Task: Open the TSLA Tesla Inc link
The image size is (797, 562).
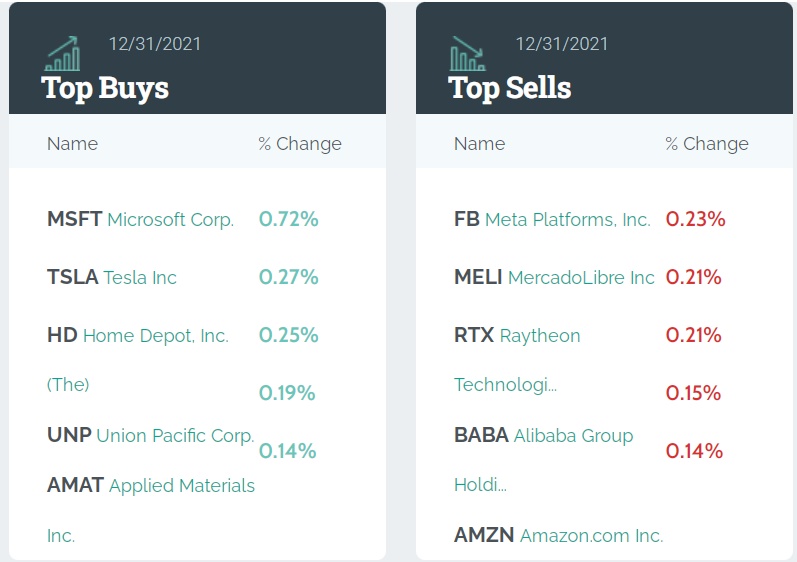Action: tap(112, 277)
